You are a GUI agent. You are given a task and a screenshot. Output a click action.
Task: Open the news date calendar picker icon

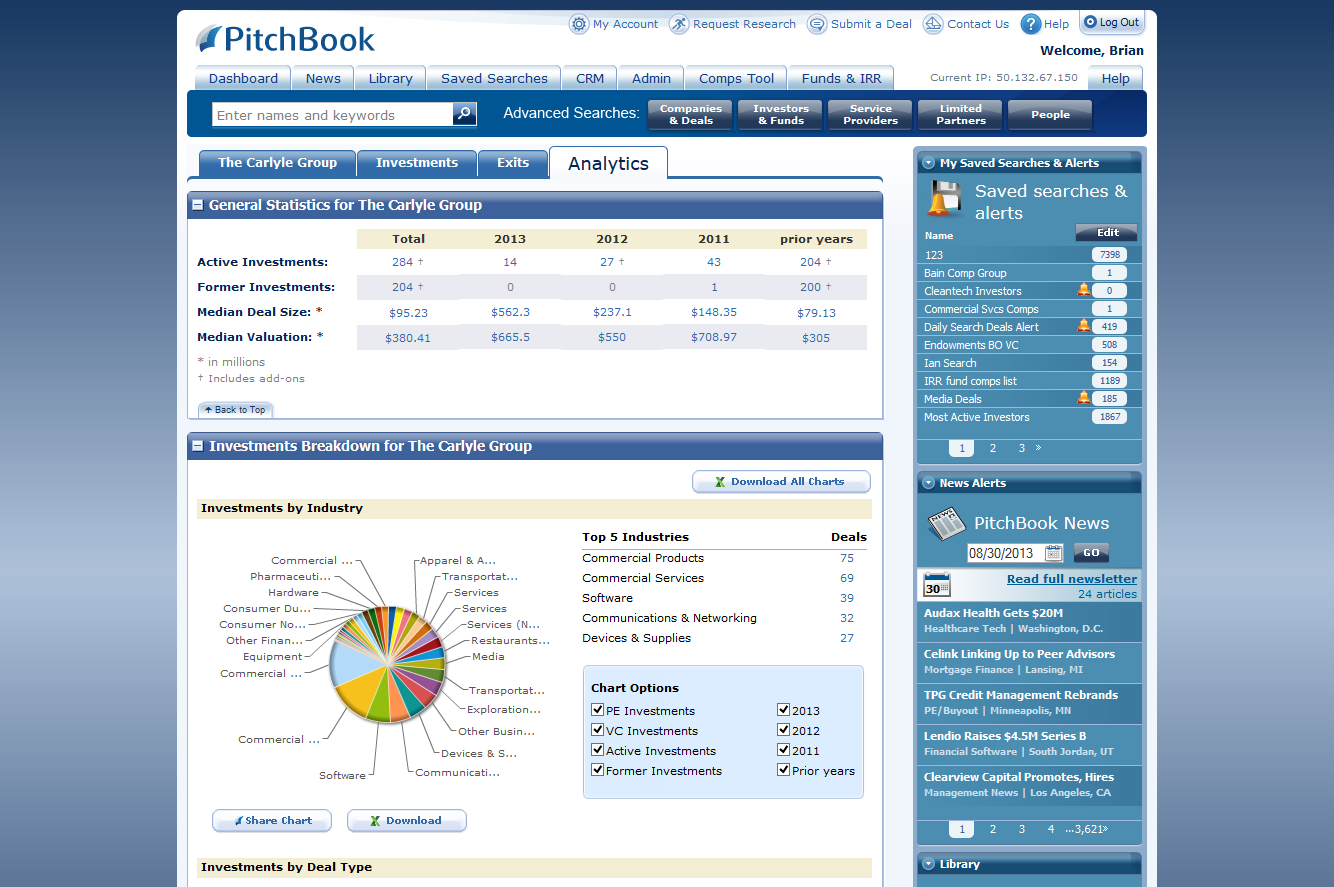pos(1054,553)
